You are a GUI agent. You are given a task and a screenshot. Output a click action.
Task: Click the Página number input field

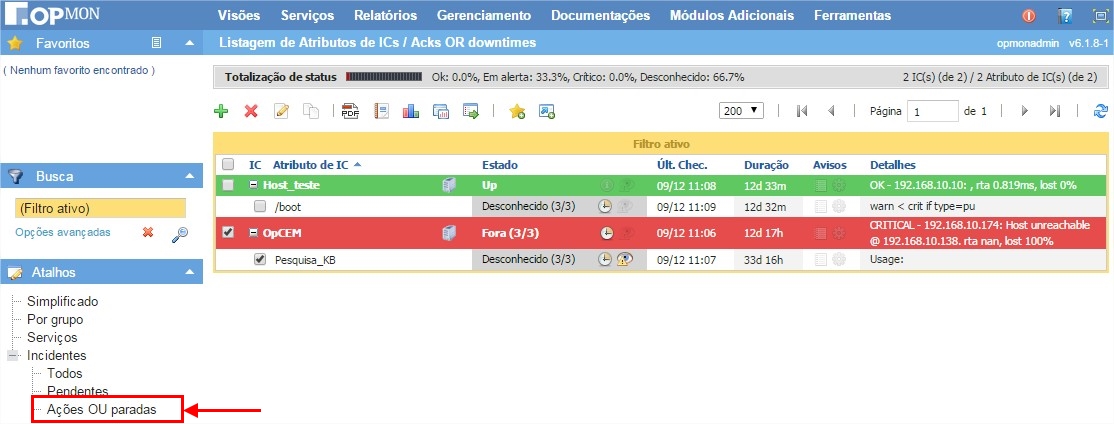(932, 112)
